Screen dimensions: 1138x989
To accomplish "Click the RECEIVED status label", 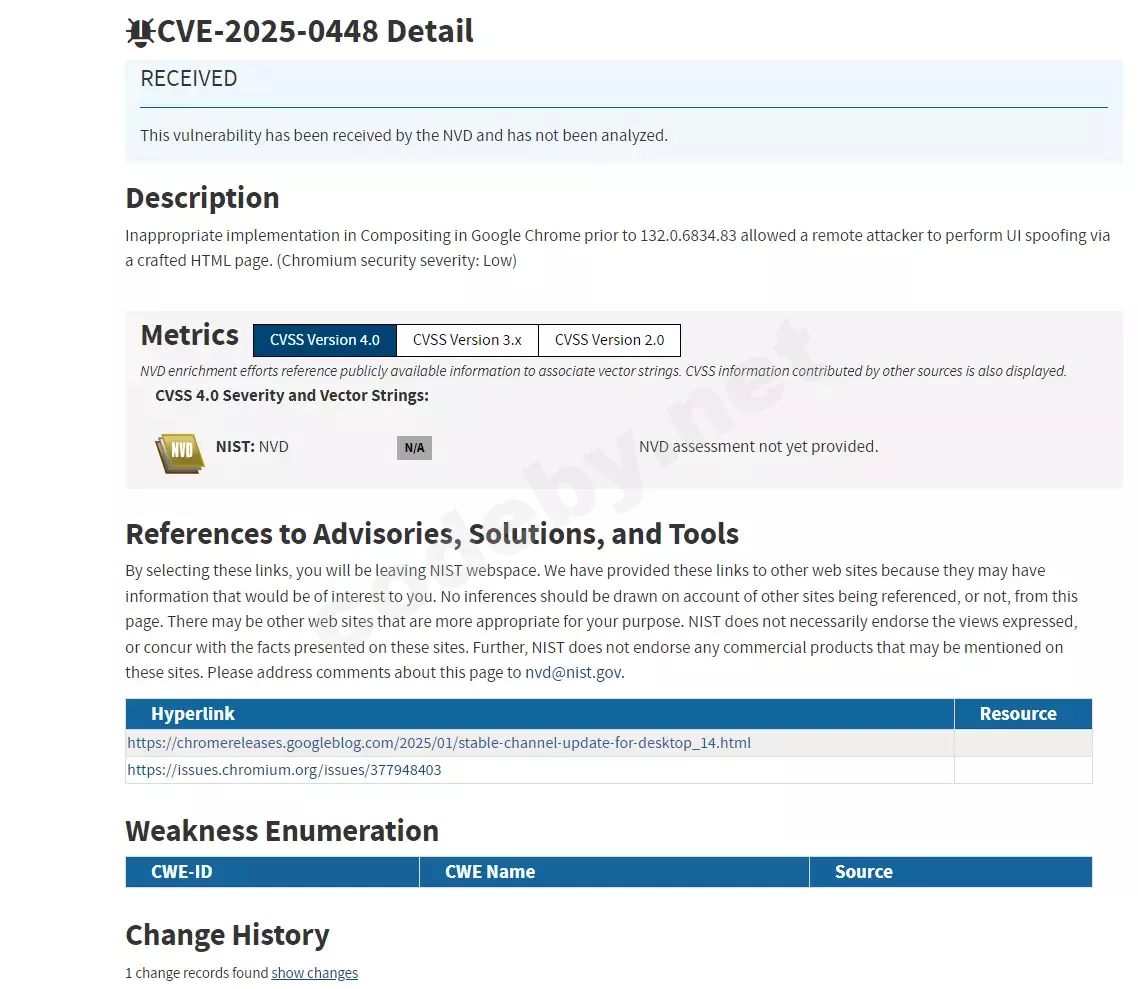I will click(189, 78).
